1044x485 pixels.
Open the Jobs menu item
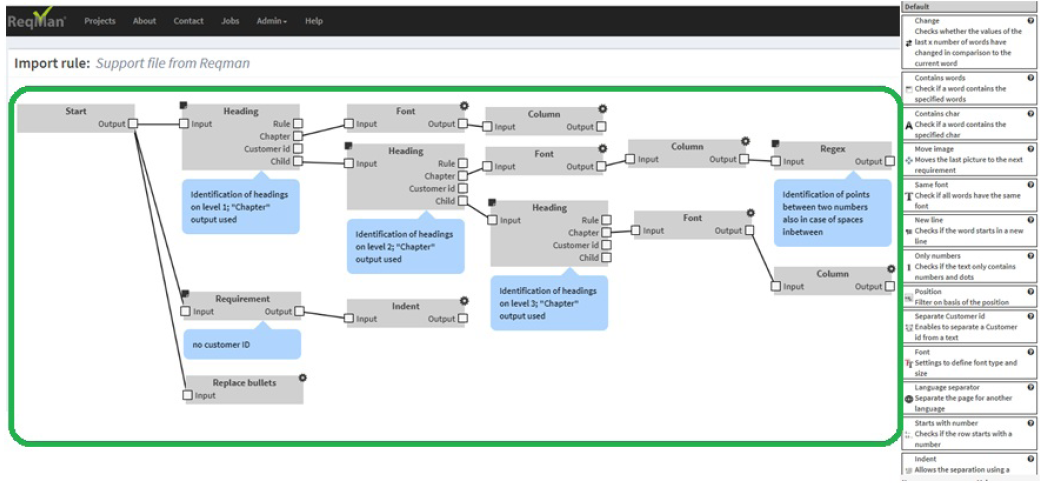click(230, 21)
